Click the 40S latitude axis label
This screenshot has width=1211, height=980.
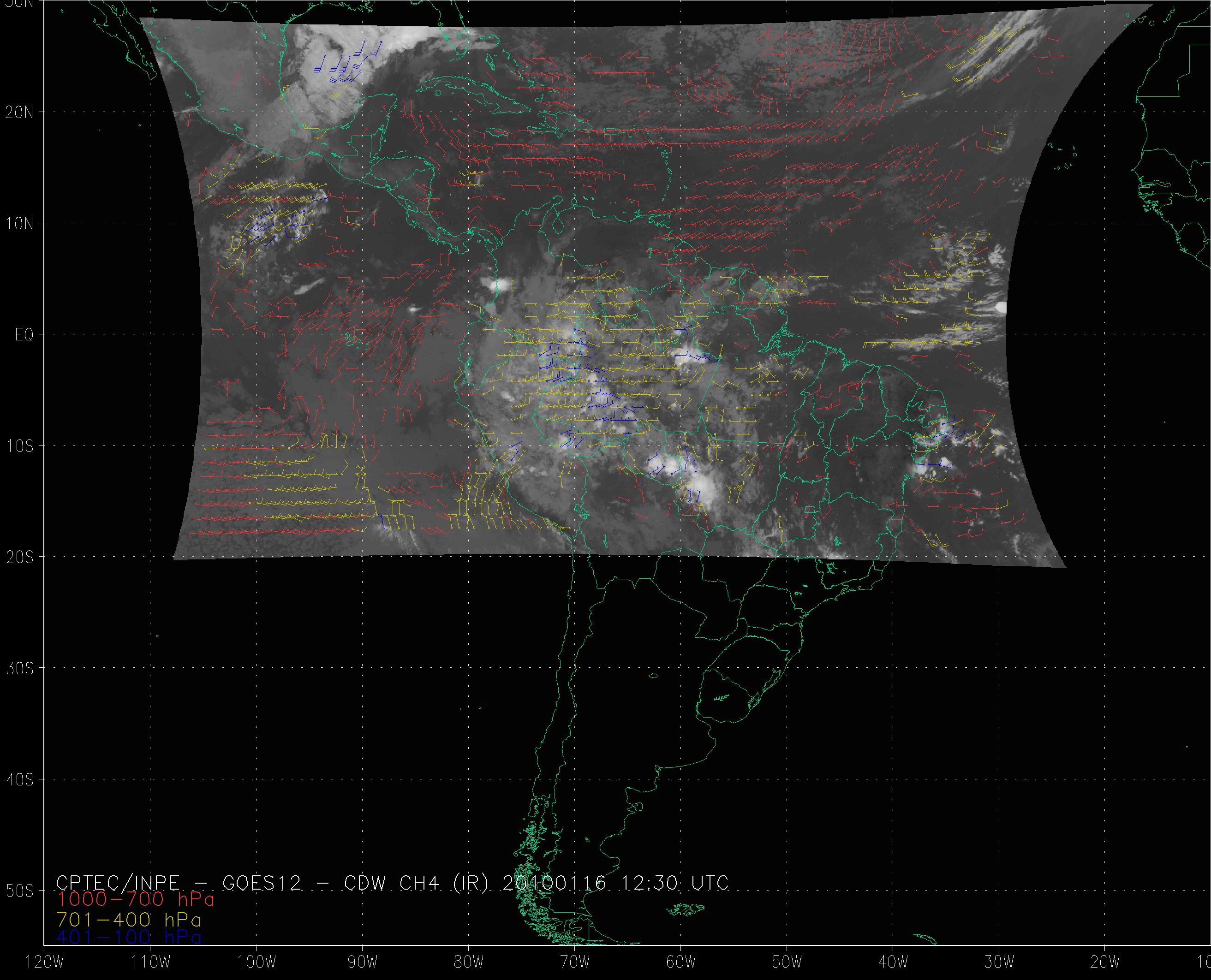(20, 779)
